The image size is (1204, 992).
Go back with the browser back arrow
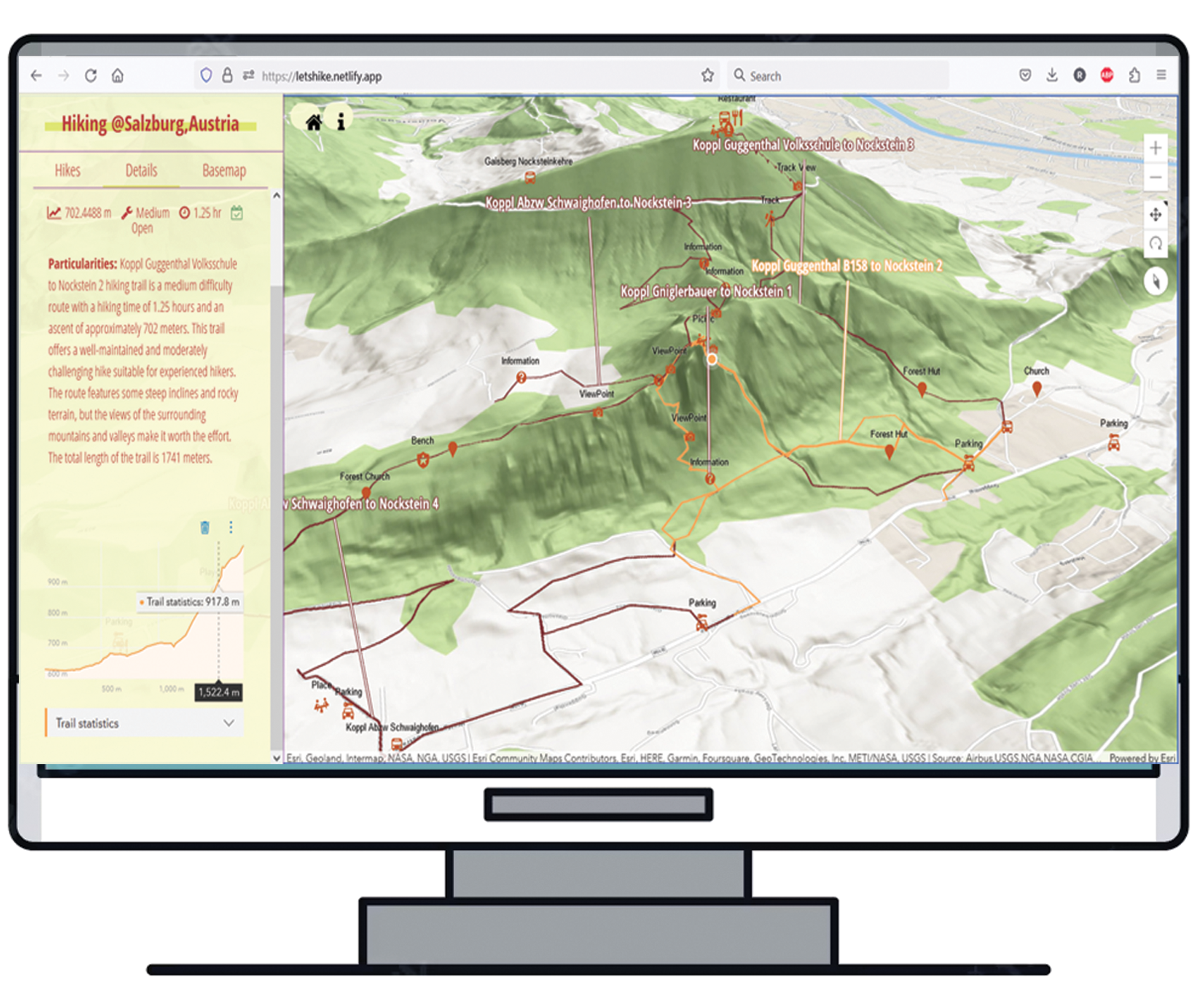37,75
